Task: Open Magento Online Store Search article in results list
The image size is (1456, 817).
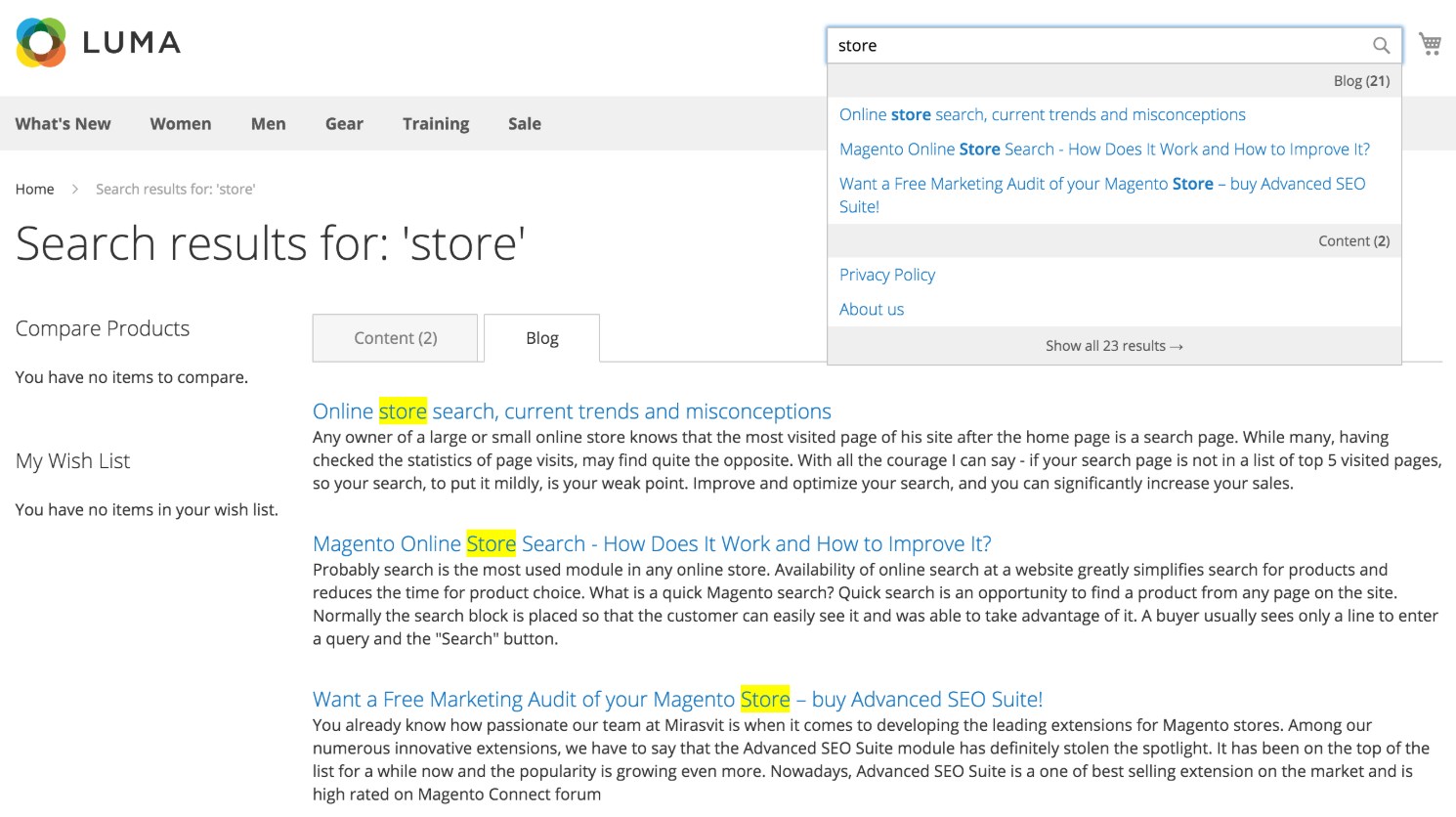Action: tap(651, 544)
